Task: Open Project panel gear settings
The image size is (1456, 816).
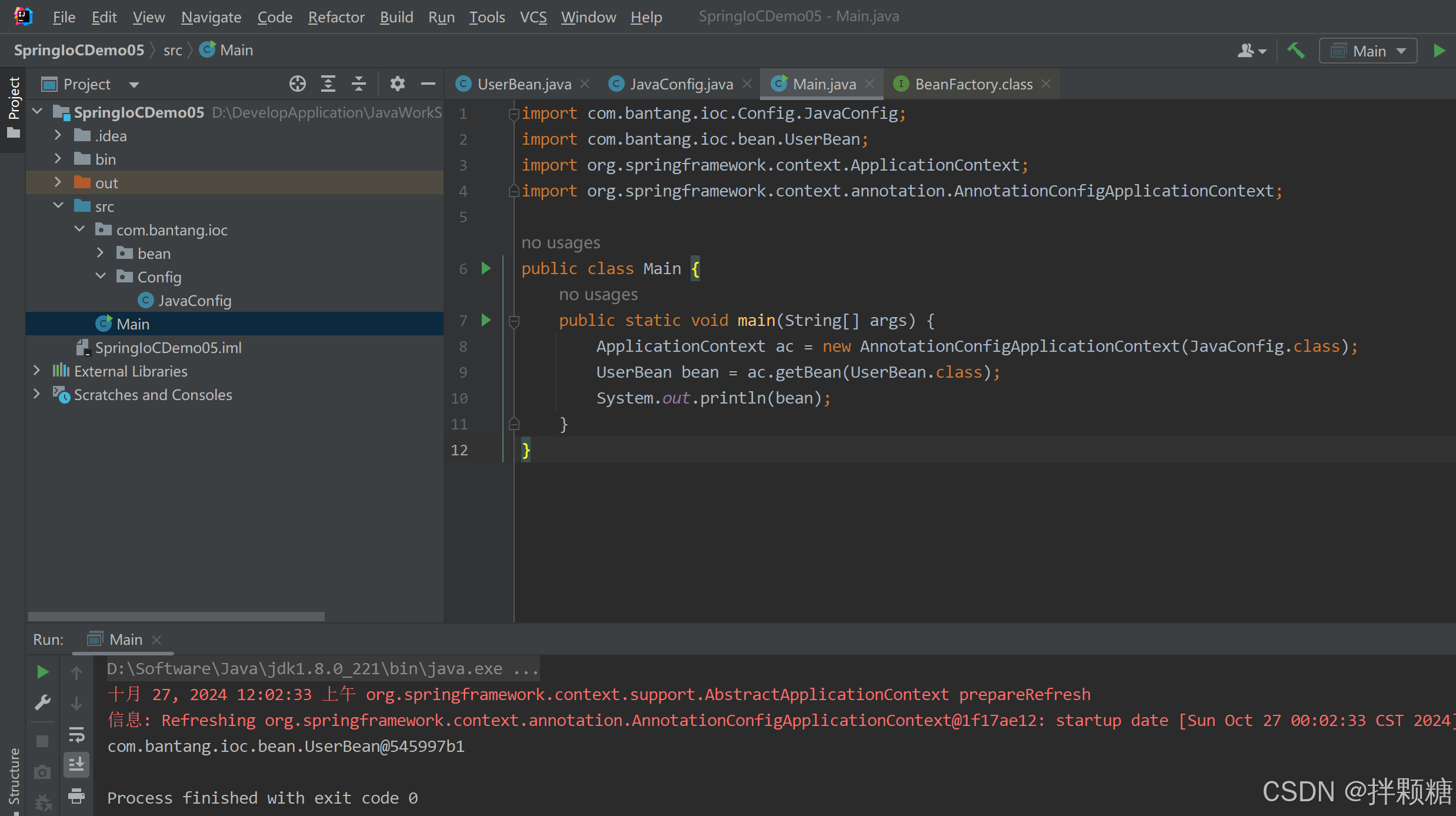Action: [x=398, y=84]
